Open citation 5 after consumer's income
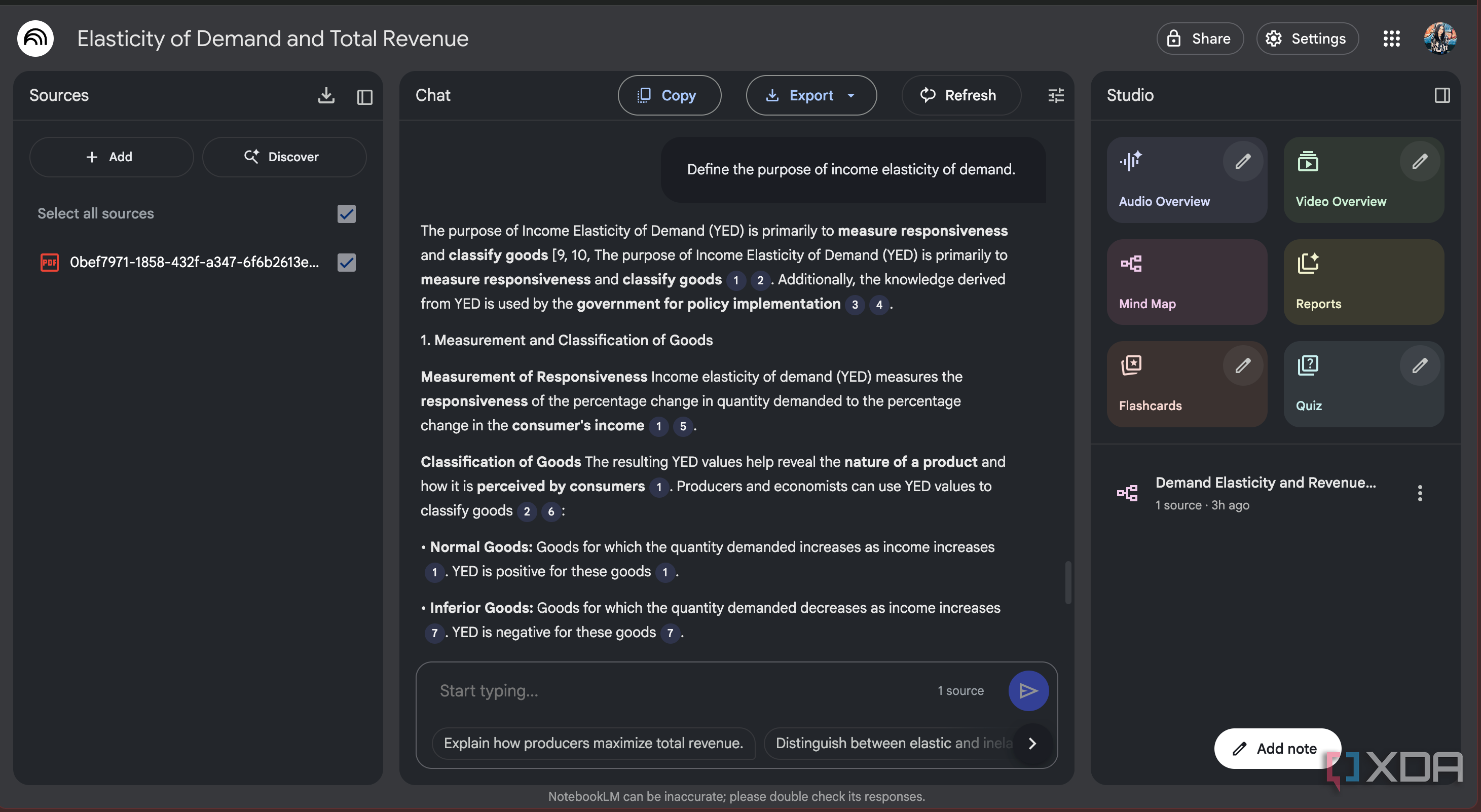 pyautogui.click(x=682, y=427)
